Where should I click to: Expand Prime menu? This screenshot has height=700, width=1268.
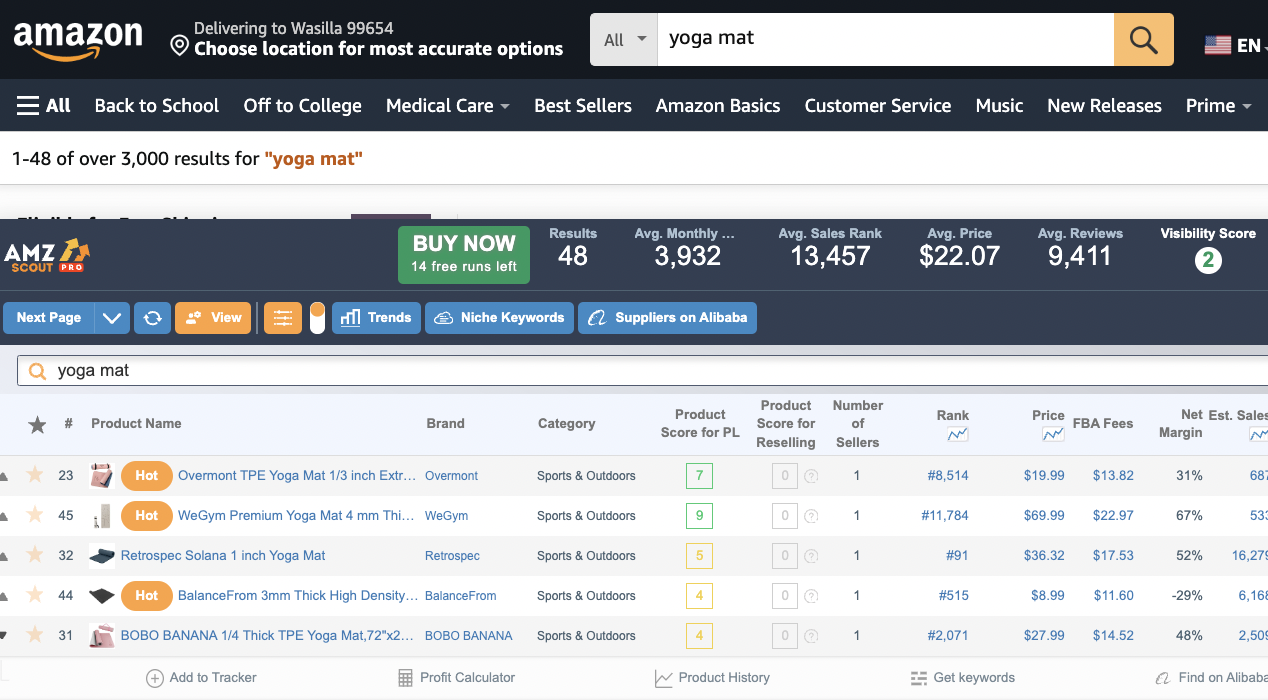[x=1218, y=105]
